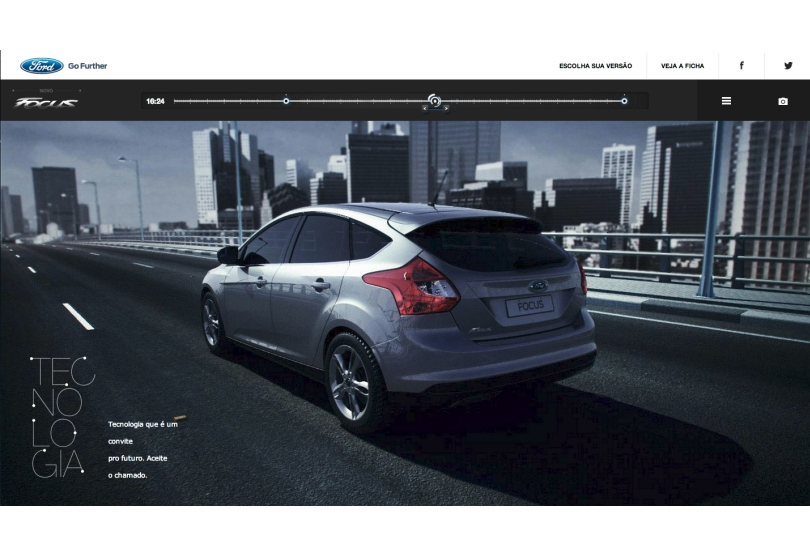
Task: Open the Twitter share icon
Action: 788,66
